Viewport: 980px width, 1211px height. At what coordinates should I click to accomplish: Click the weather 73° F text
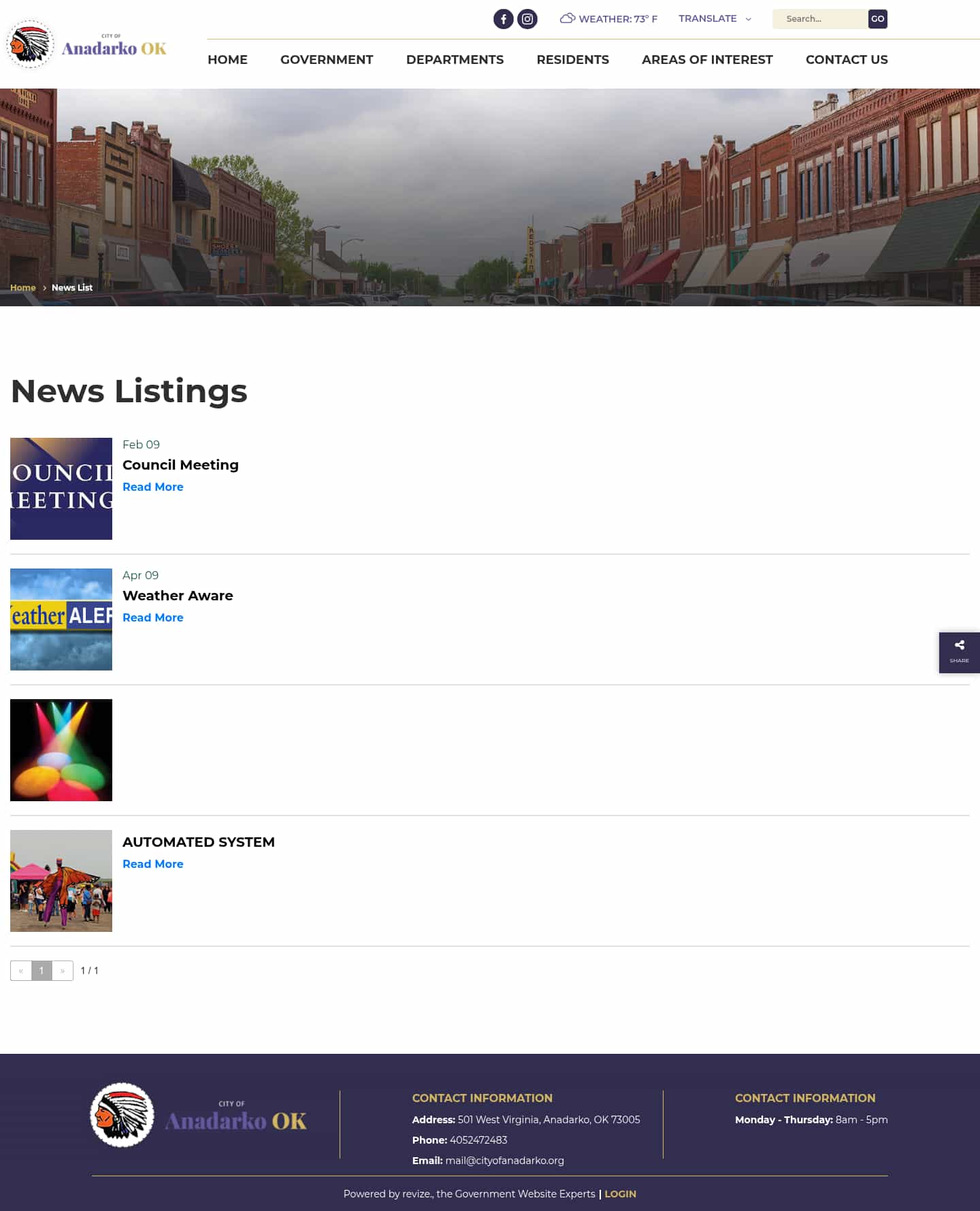pyautogui.click(x=618, y=19)
